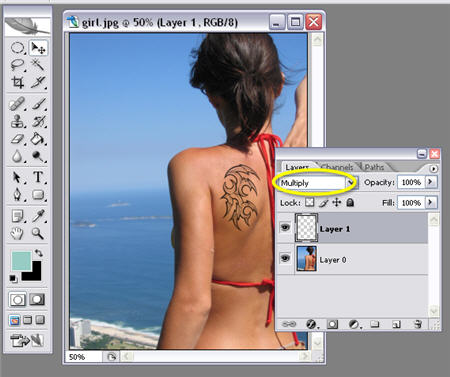Select the Crop tool

point(17,82)
